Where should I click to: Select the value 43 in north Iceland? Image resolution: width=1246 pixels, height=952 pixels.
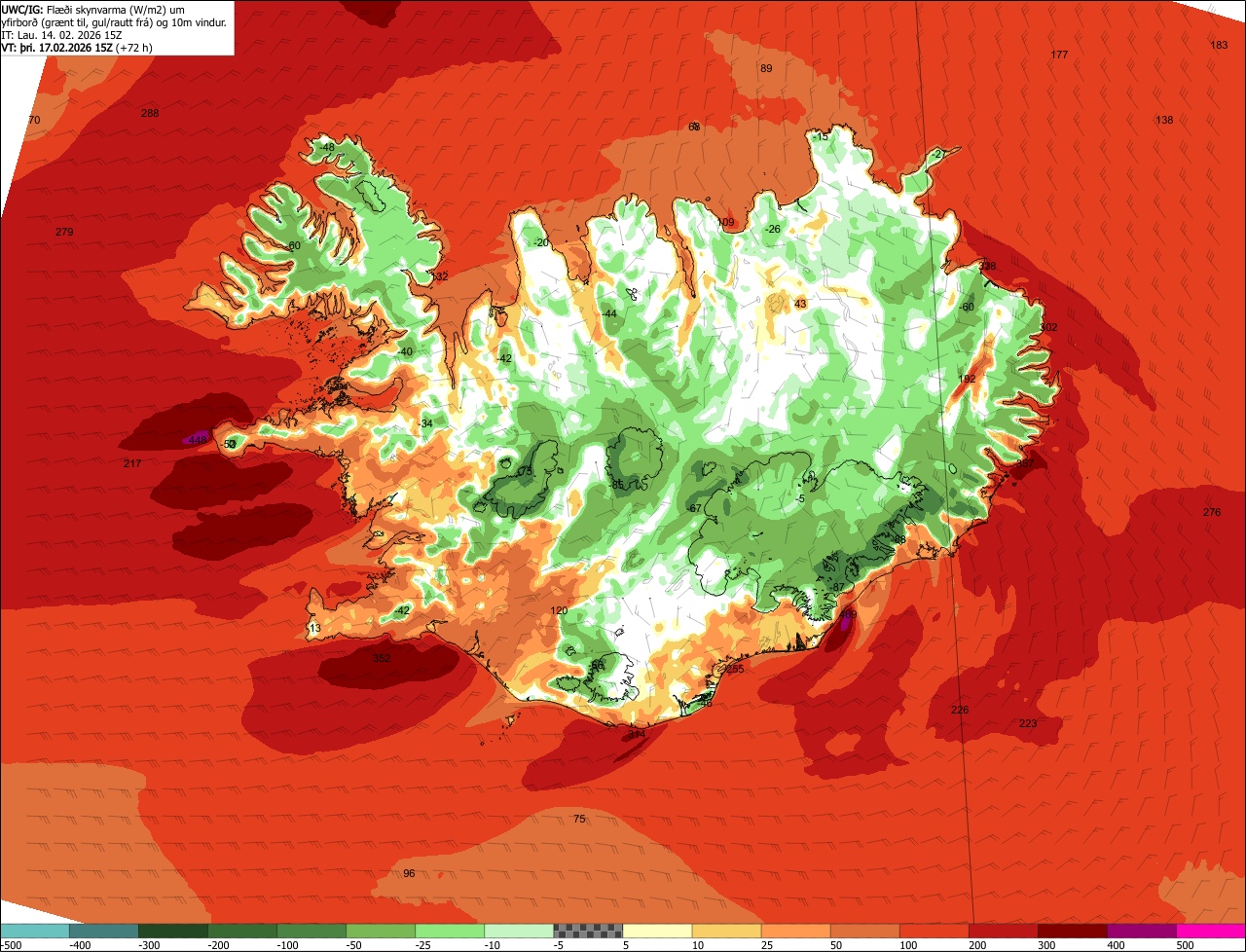[x=800, y=304]
